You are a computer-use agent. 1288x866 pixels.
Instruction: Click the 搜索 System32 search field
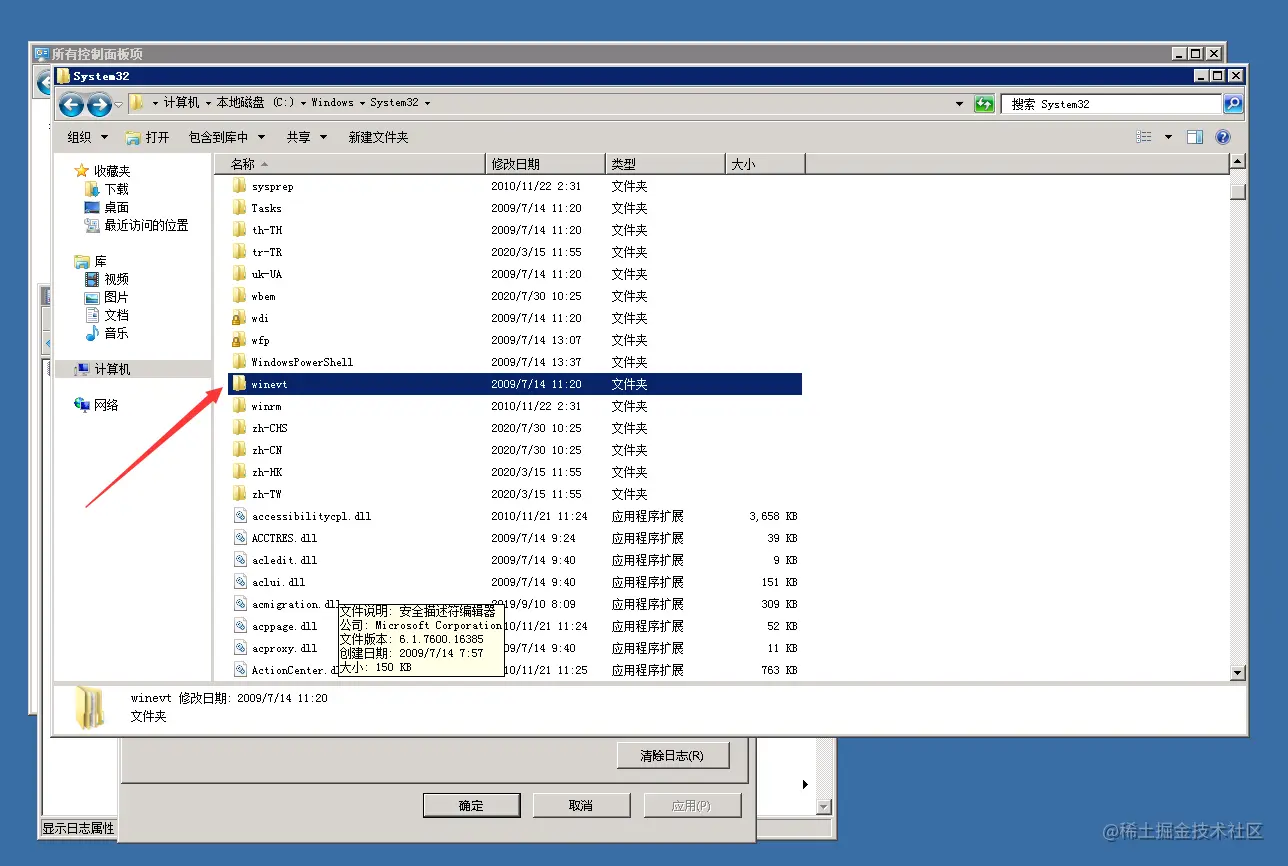1112,104
